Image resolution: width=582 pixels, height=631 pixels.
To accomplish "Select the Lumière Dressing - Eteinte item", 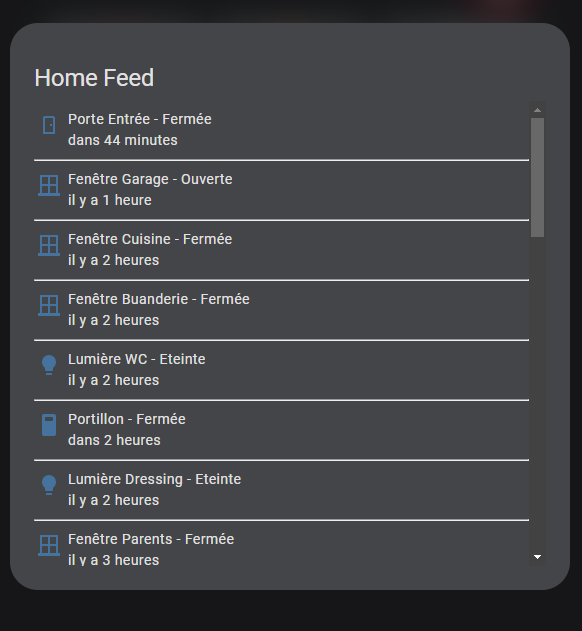I will [281, 490].
